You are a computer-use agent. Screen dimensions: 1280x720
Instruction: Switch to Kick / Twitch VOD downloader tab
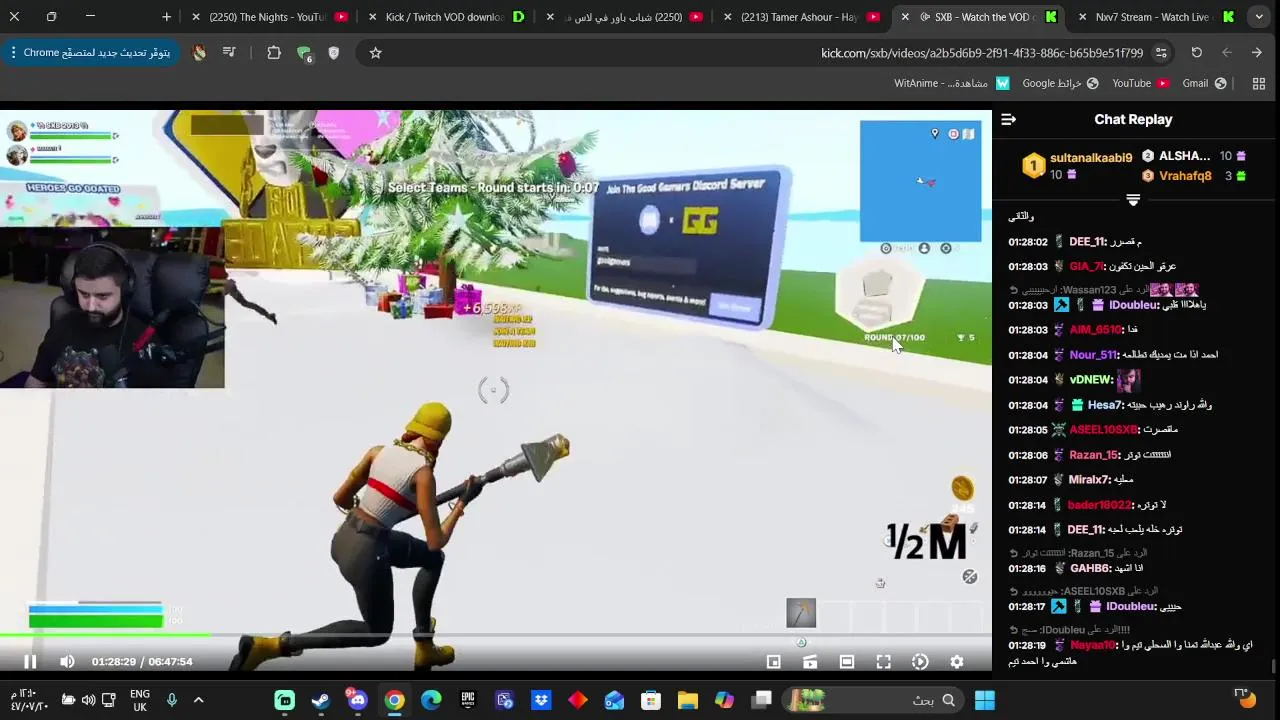(x=445, y=17)
